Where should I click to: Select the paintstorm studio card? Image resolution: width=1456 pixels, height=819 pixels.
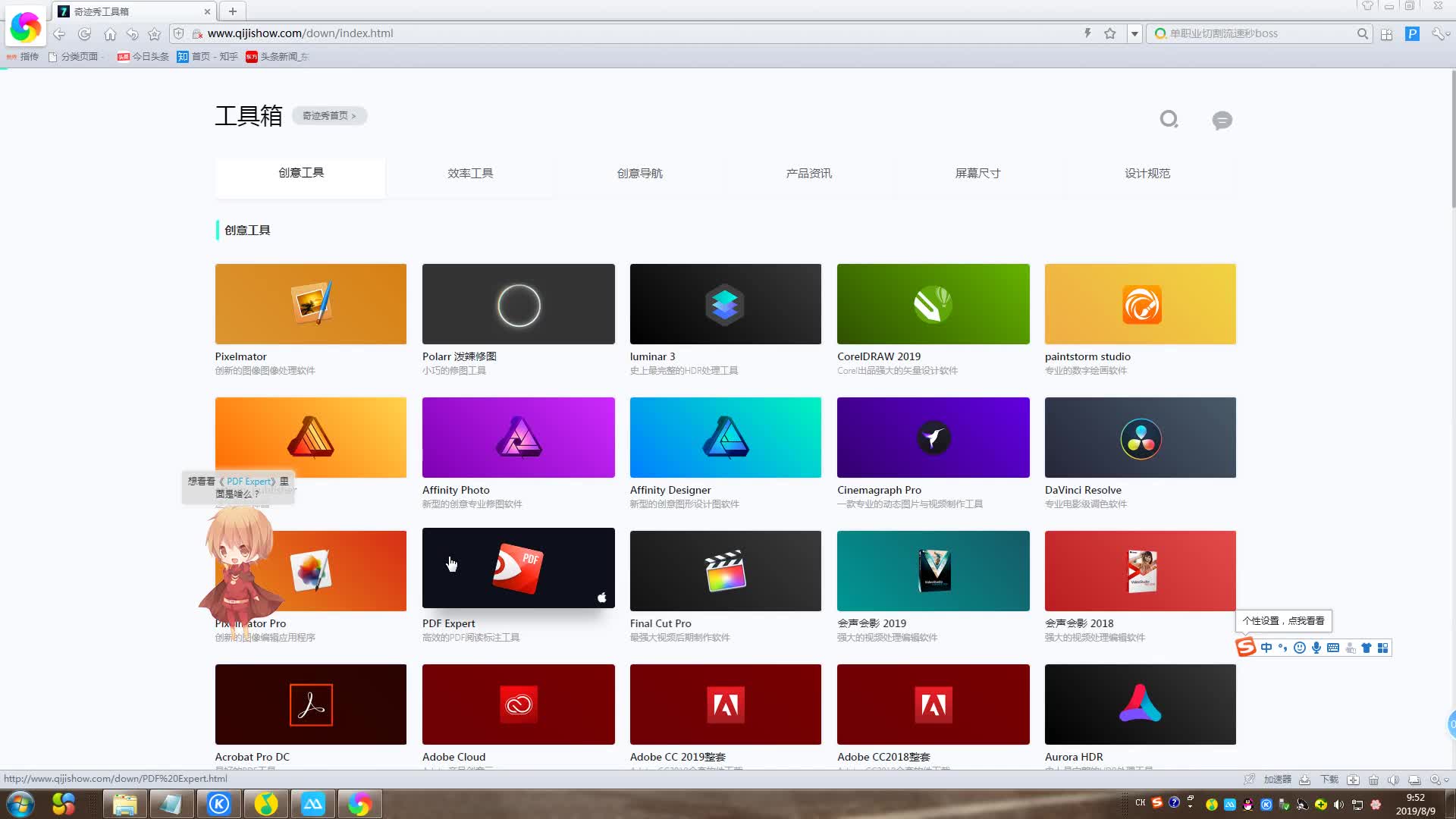tap(1140, 304)
